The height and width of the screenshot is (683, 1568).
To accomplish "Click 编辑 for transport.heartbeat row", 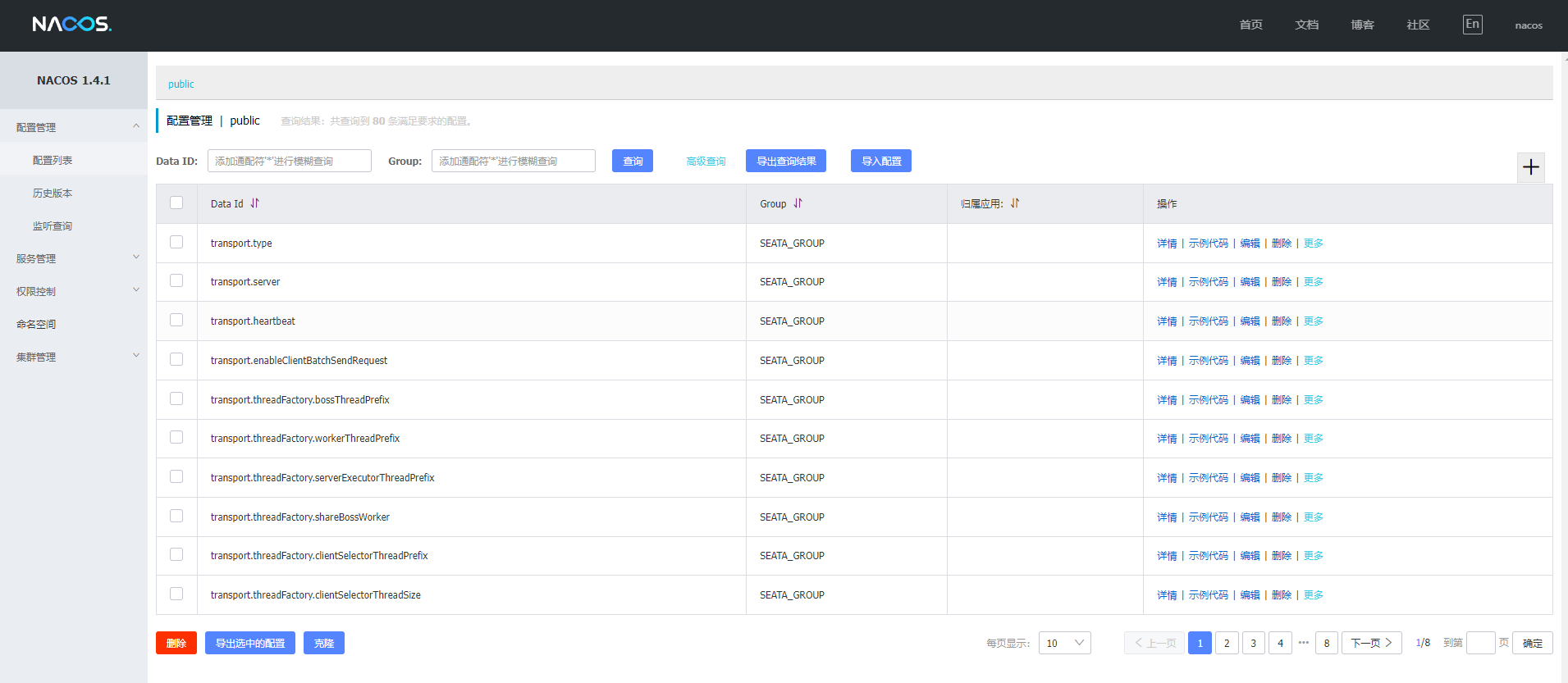I will [x=1250, y=321].
